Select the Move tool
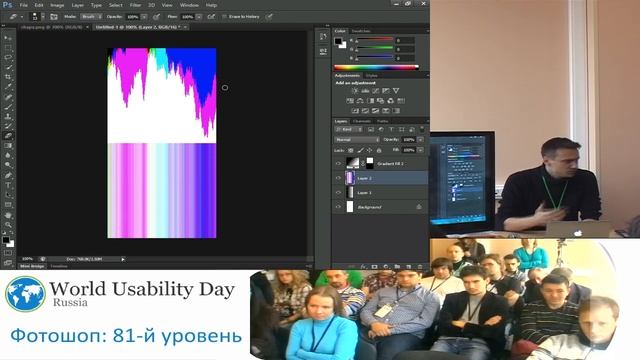The image size is (640, 360). point(8,38)
